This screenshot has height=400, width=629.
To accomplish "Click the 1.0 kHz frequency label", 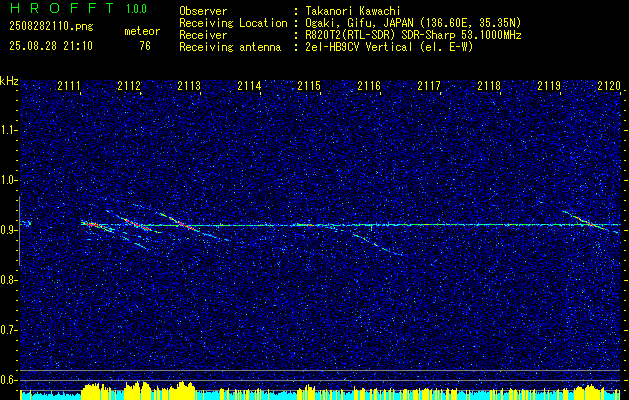I will point(7,180).
